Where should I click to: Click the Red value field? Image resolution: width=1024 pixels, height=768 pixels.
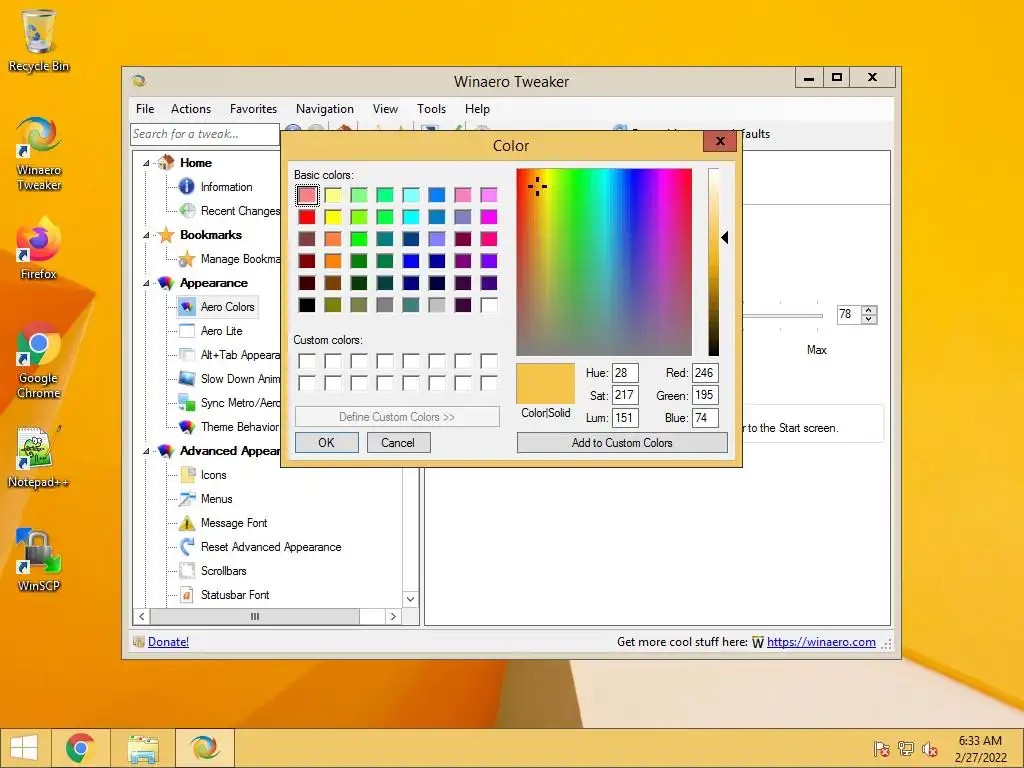click(x=705, y=373)
